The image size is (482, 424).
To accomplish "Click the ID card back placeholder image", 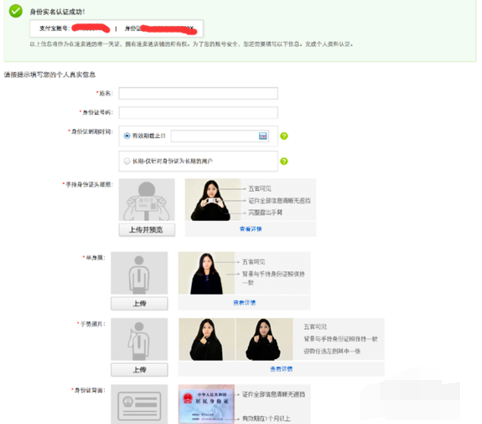I will click(139, 404).
